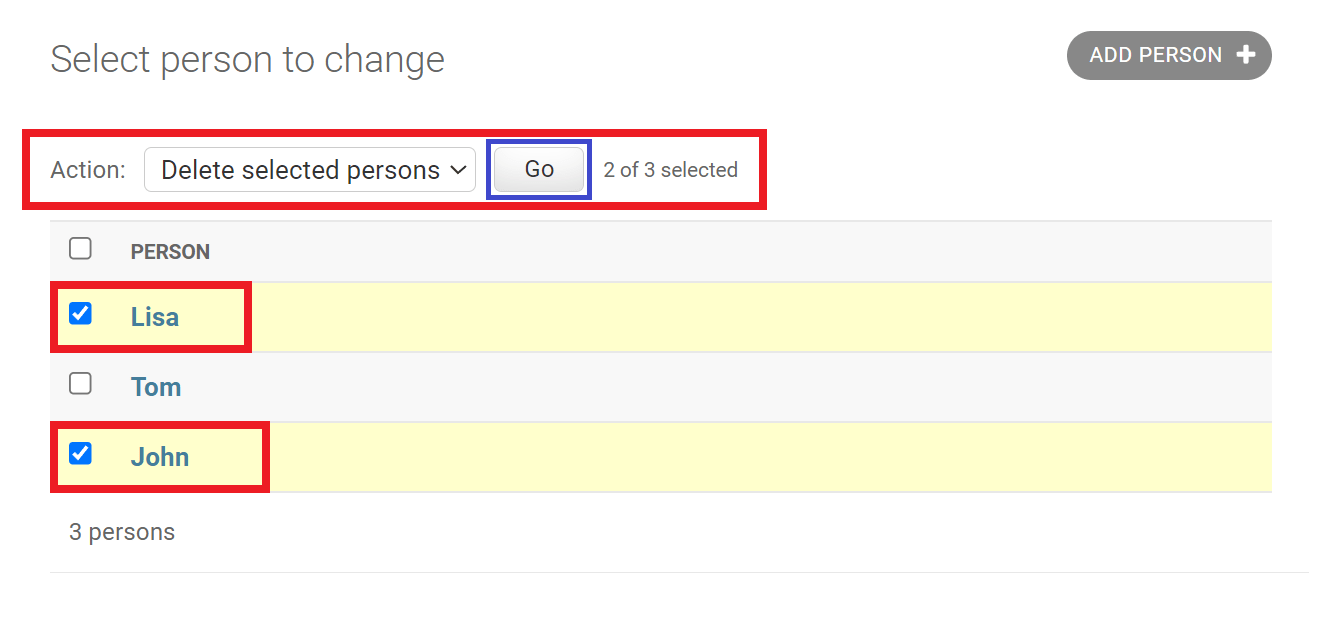The height and width of the screenshot is (623, 1325).
Task: Click the PERSON column header
Action: (170, 251)
